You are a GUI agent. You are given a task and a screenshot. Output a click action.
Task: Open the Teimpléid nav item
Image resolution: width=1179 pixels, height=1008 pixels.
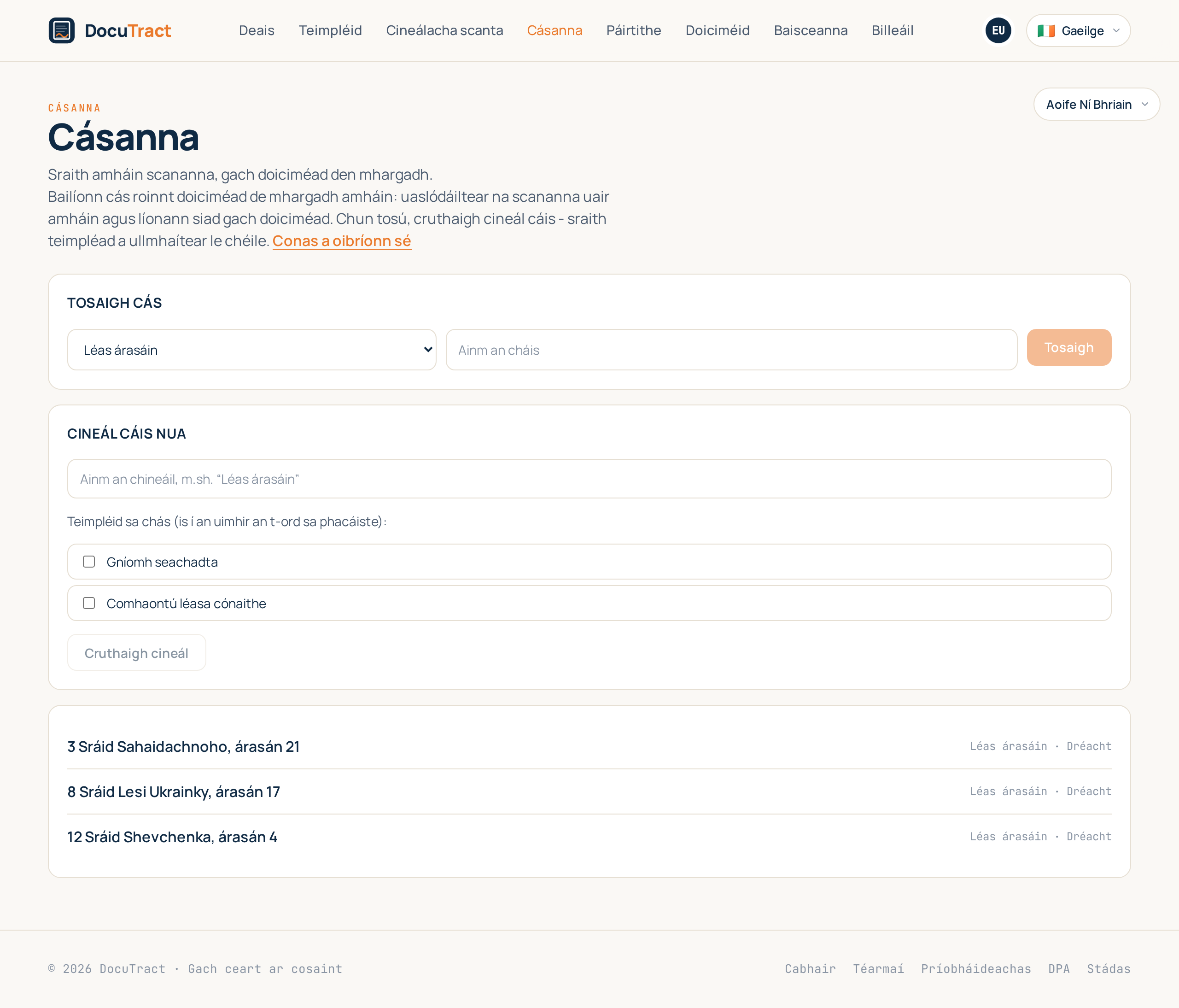click(330, 30)
